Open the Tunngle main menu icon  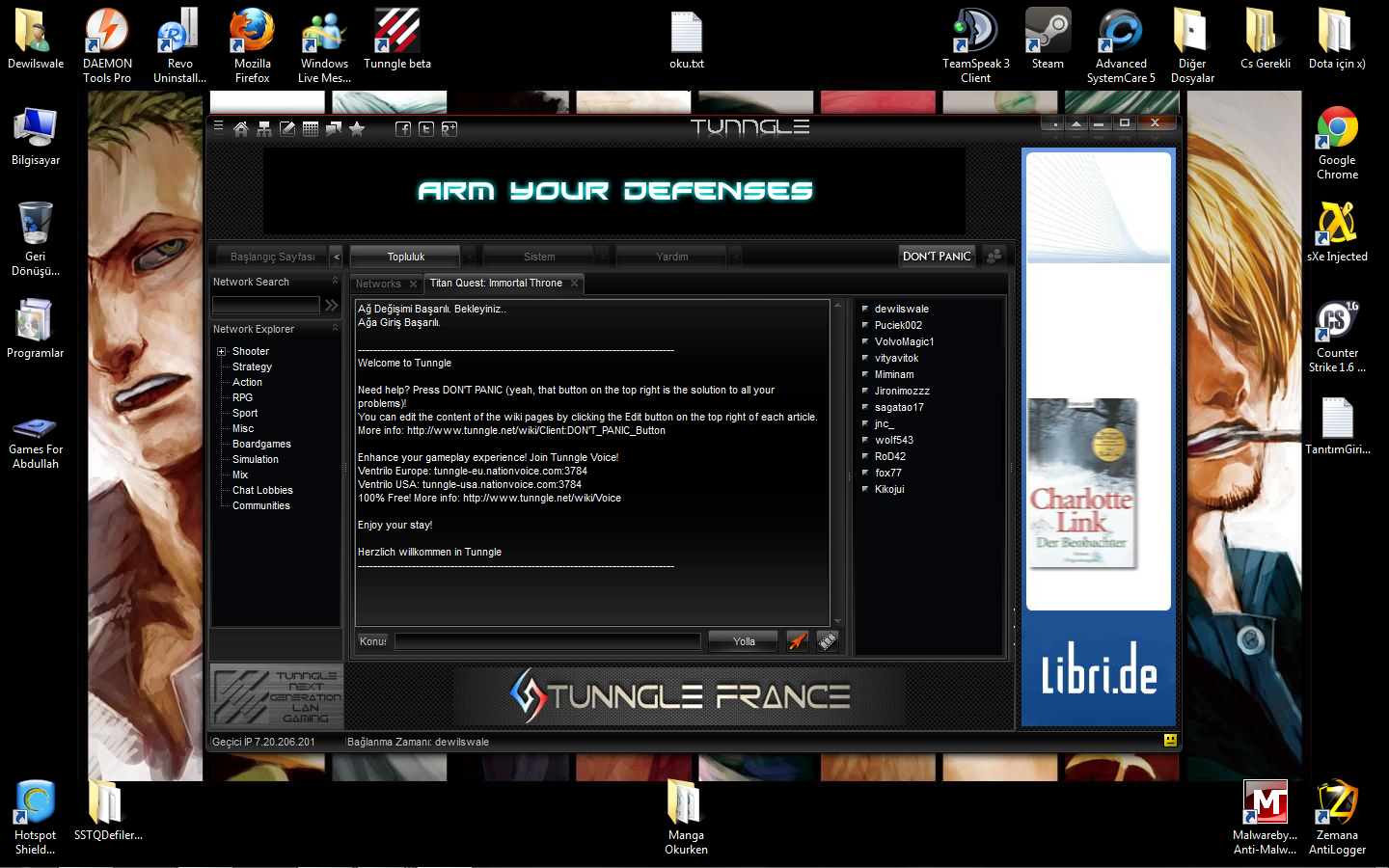(x=219, y=126)
